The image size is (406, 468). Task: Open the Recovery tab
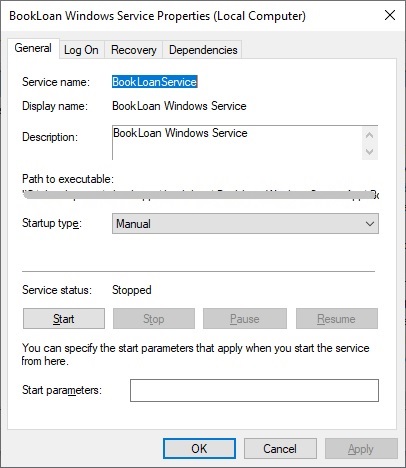coord(134,50)
